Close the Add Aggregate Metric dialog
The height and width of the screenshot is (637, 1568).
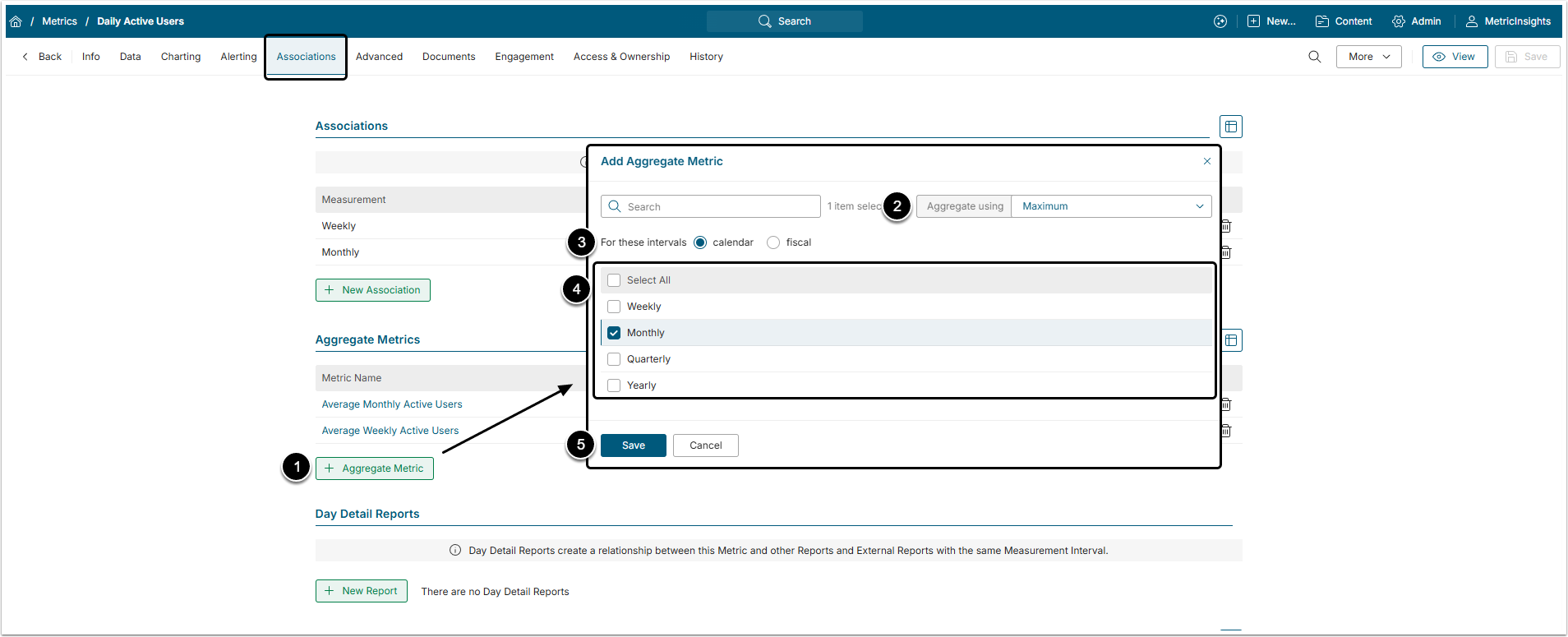[1206, 161]
